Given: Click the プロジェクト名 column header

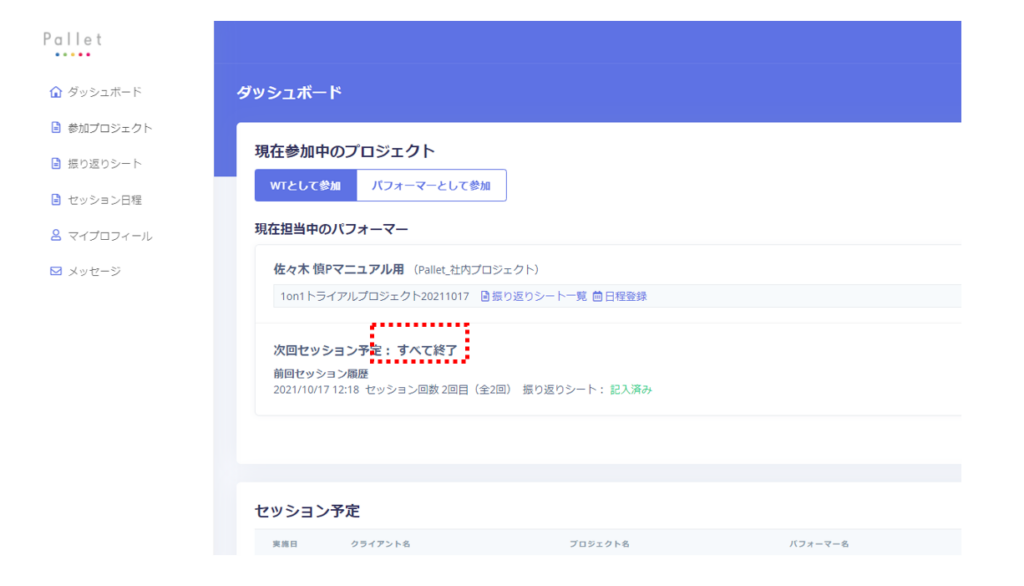Looking at the screenshot, I should coord(599,544).
